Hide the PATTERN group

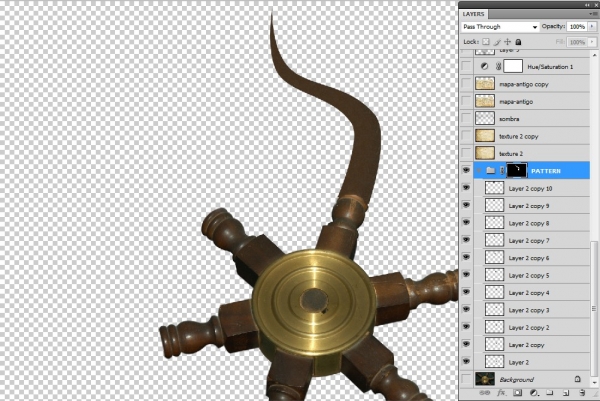point(466,170)
